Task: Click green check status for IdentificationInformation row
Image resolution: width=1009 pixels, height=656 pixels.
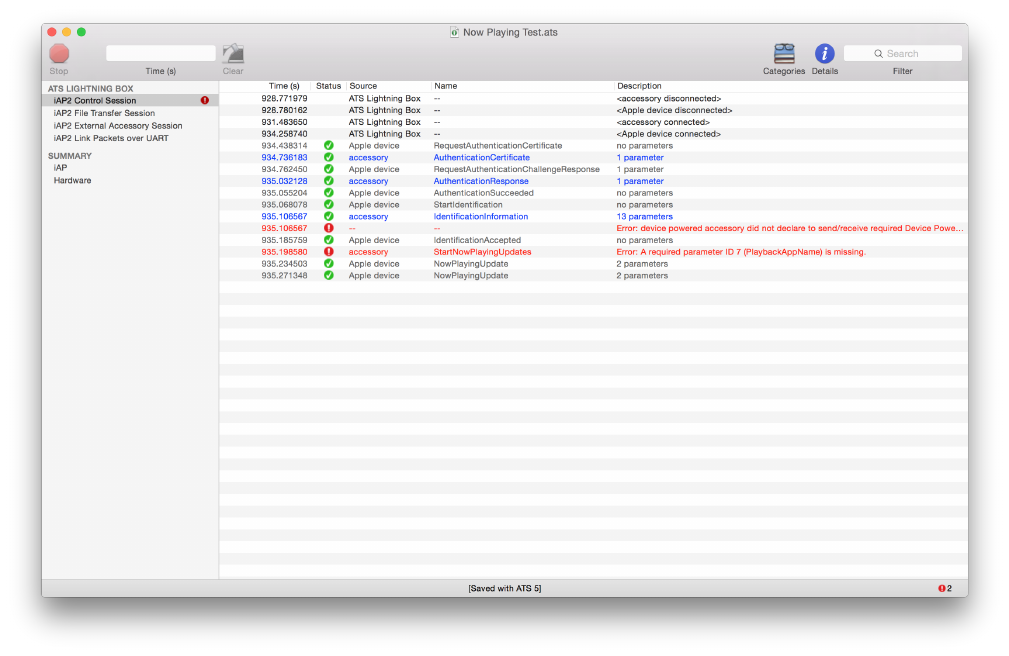Action: coord(329,216)
